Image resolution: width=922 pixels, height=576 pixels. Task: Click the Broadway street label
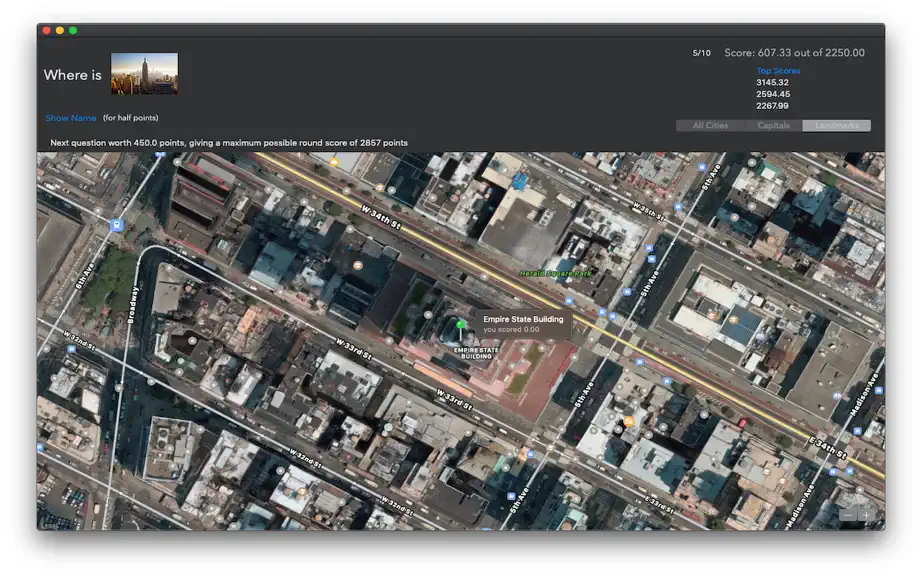(133, 304)
